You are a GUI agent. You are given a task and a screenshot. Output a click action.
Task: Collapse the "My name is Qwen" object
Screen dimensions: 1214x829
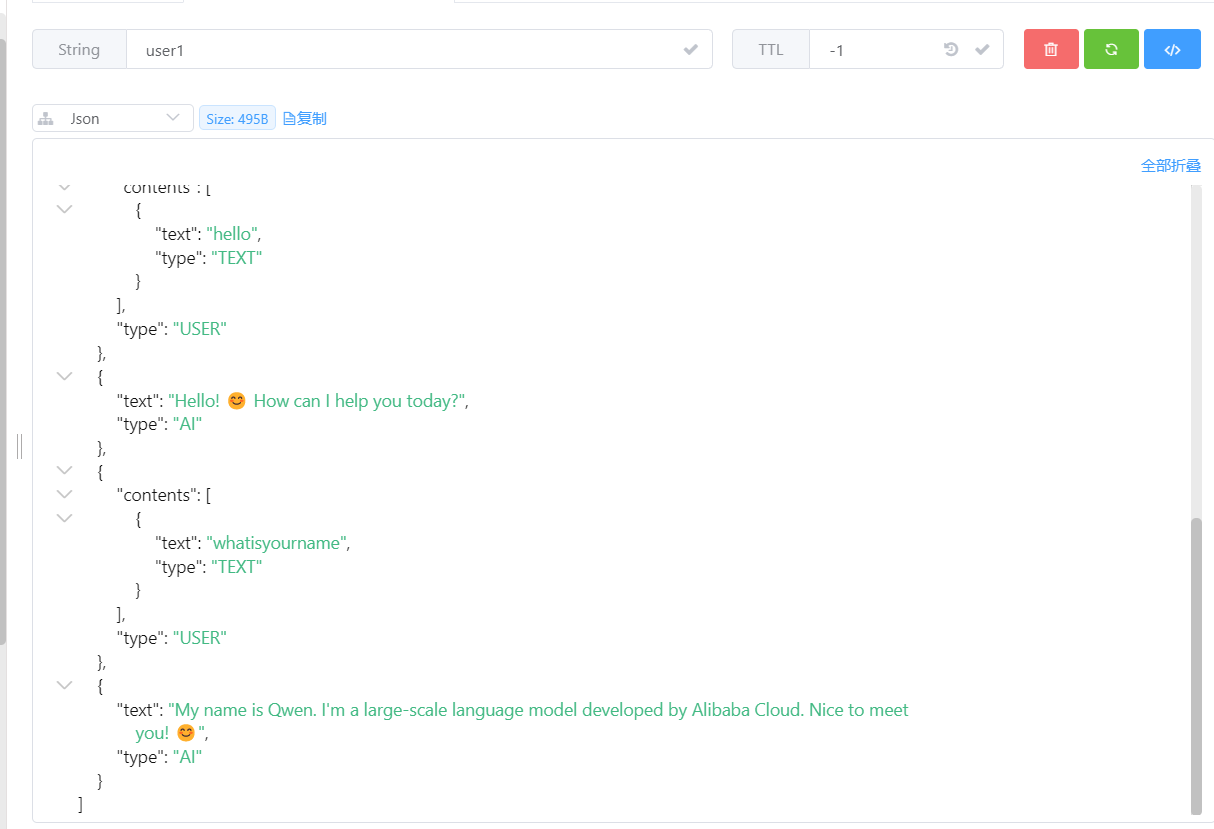pos(65,685)
